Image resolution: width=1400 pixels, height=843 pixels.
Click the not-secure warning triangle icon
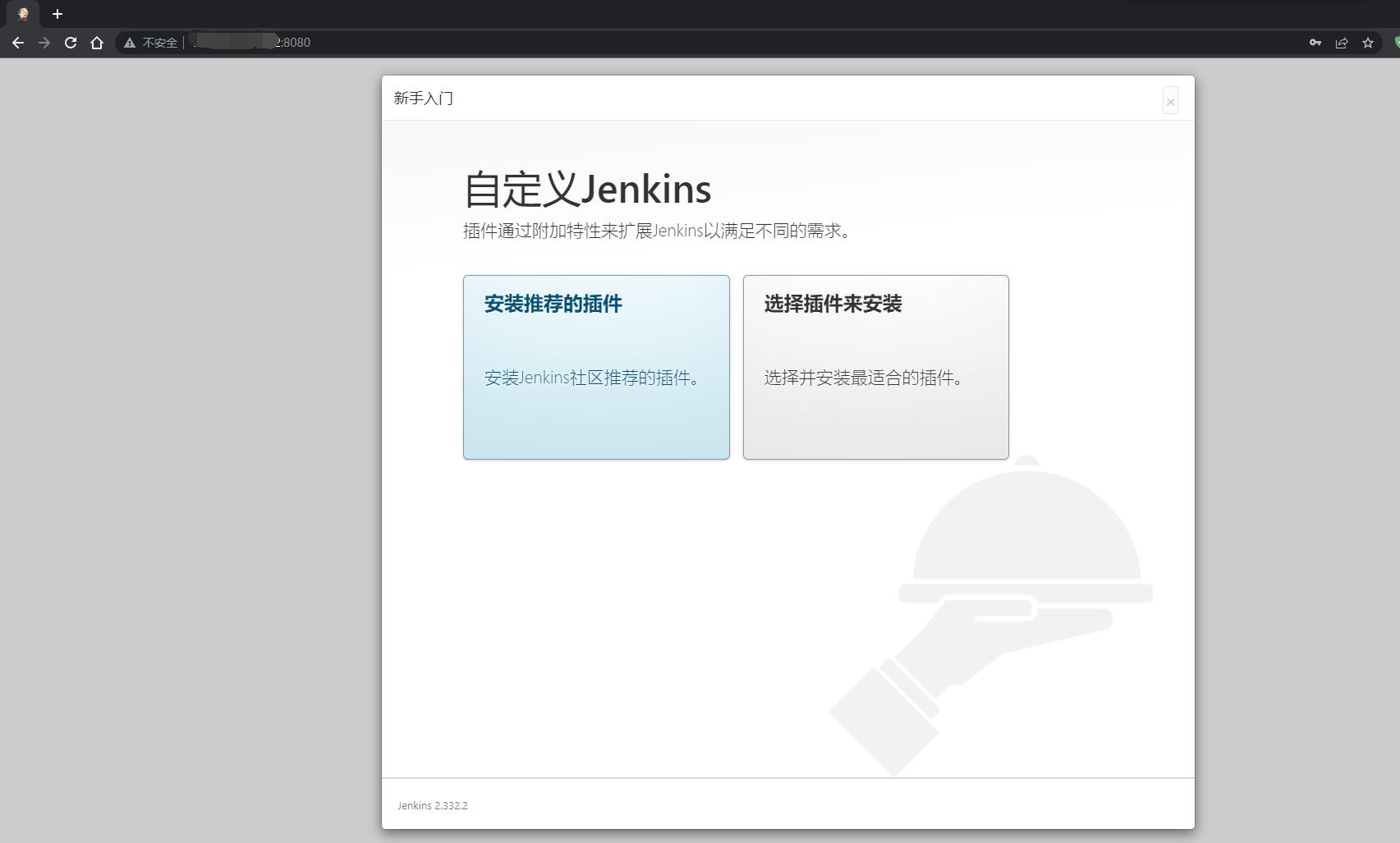click(x=130, y=43)
